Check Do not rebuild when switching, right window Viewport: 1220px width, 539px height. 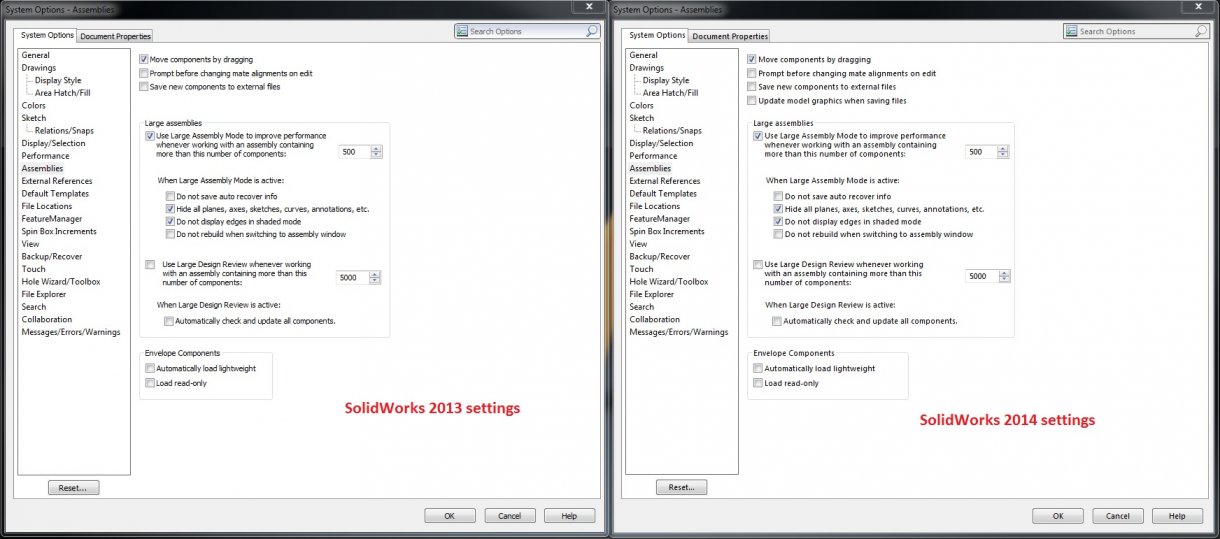click(x=778, y=234)
